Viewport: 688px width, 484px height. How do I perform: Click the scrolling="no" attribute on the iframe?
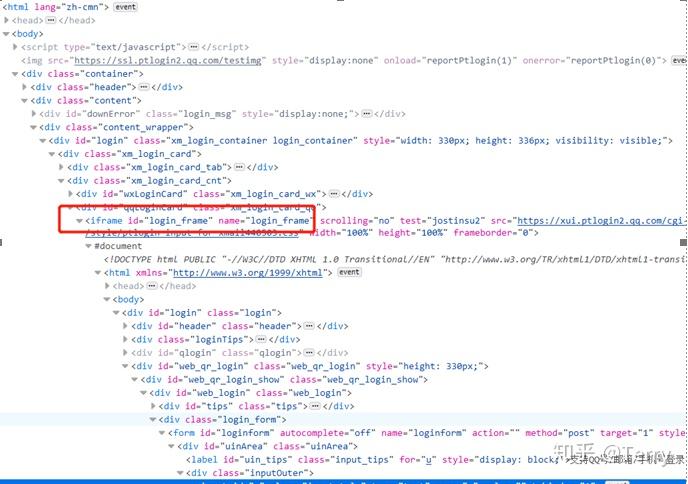tap(357, 221)
